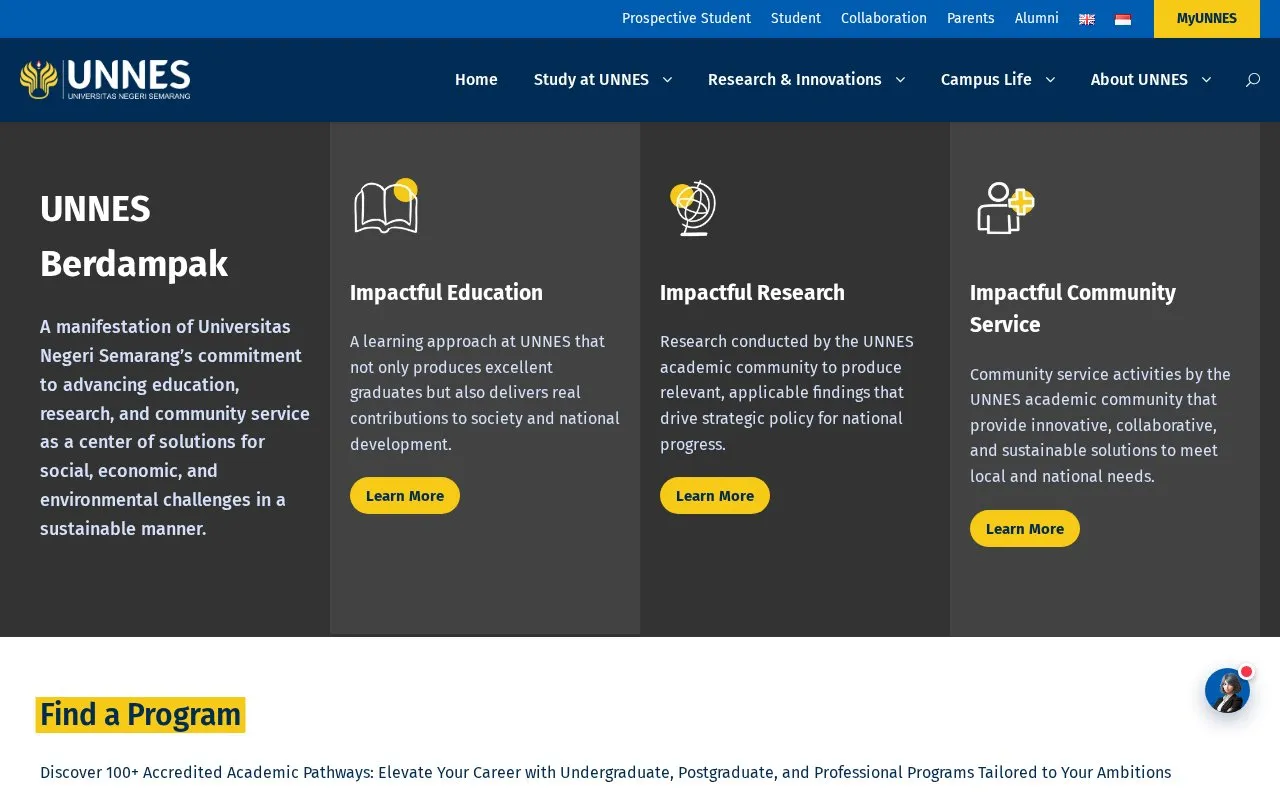Viewport: 1280px width, 800px height.
Task: Click the Impactful Community Service heading
Action: (x=1073, y=309)
